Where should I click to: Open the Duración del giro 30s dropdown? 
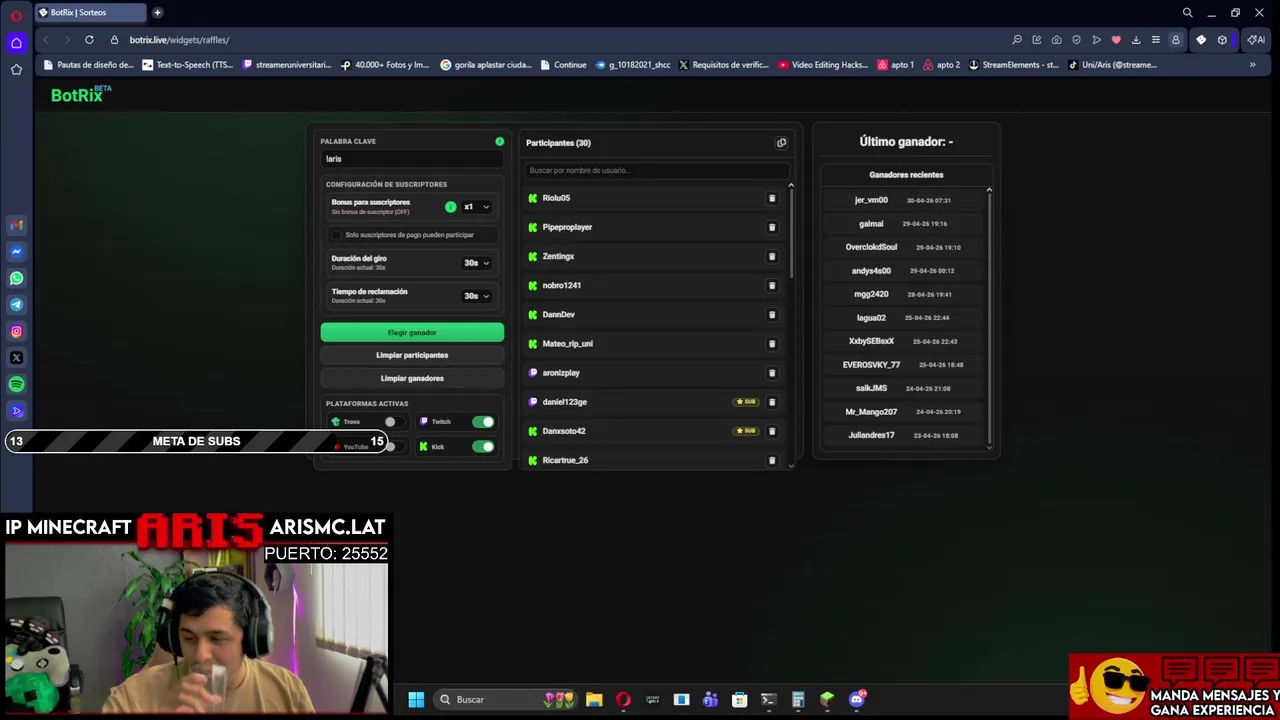click(x=476, y=263)
